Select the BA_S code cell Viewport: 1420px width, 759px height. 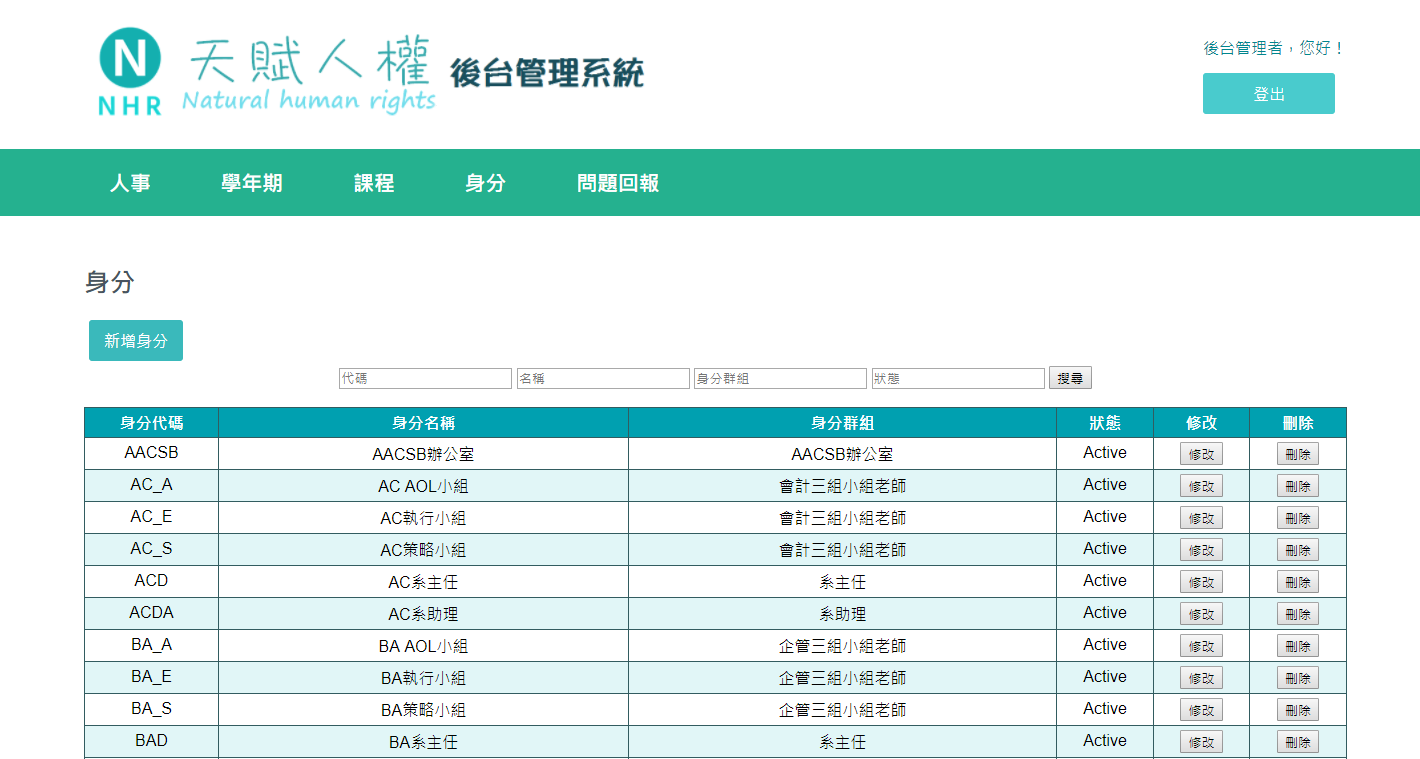tap(151, 709)
